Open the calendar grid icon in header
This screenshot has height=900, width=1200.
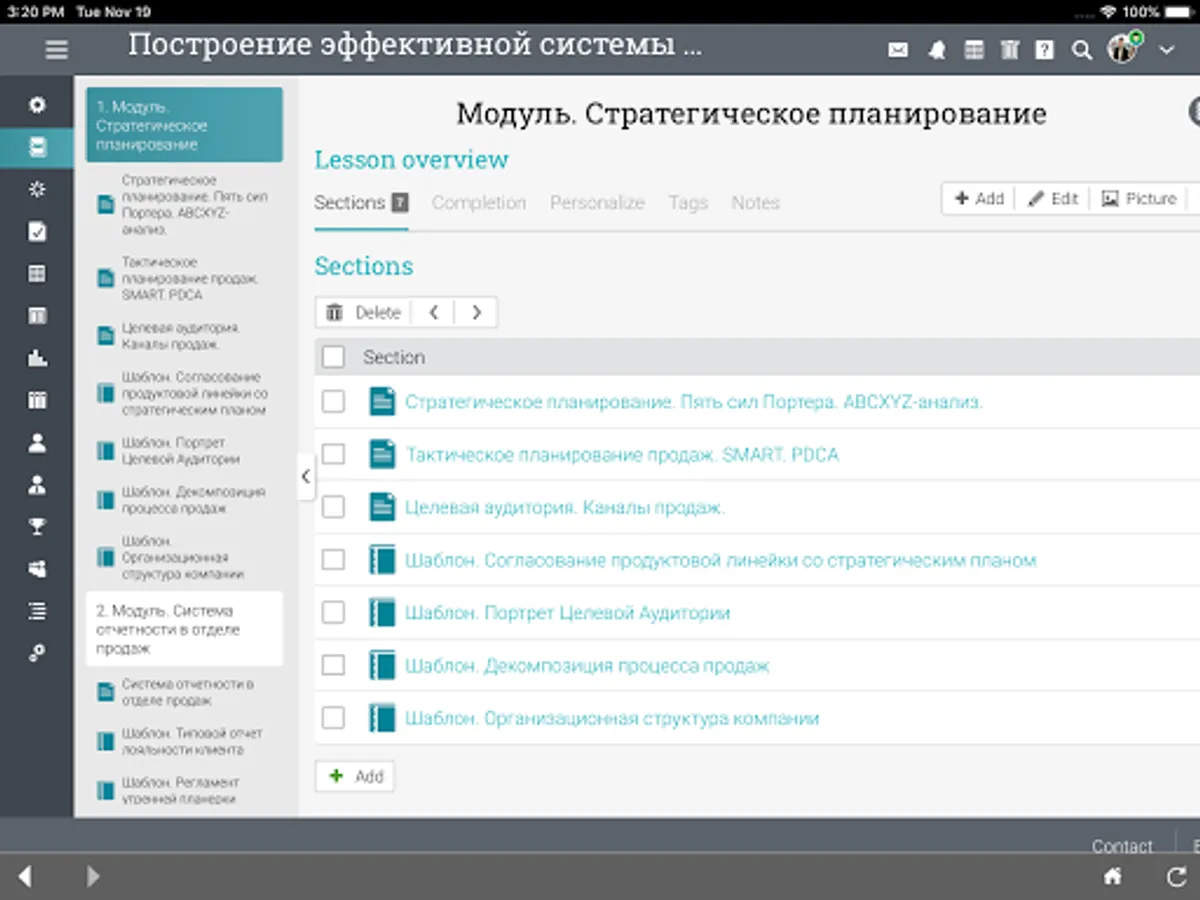[973, 50]
